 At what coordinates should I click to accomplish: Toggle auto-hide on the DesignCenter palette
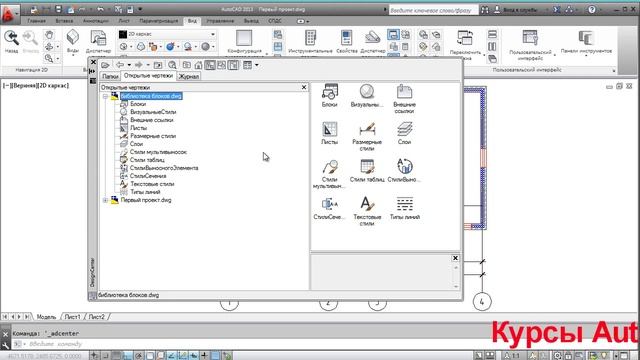(x=93, y=71)
